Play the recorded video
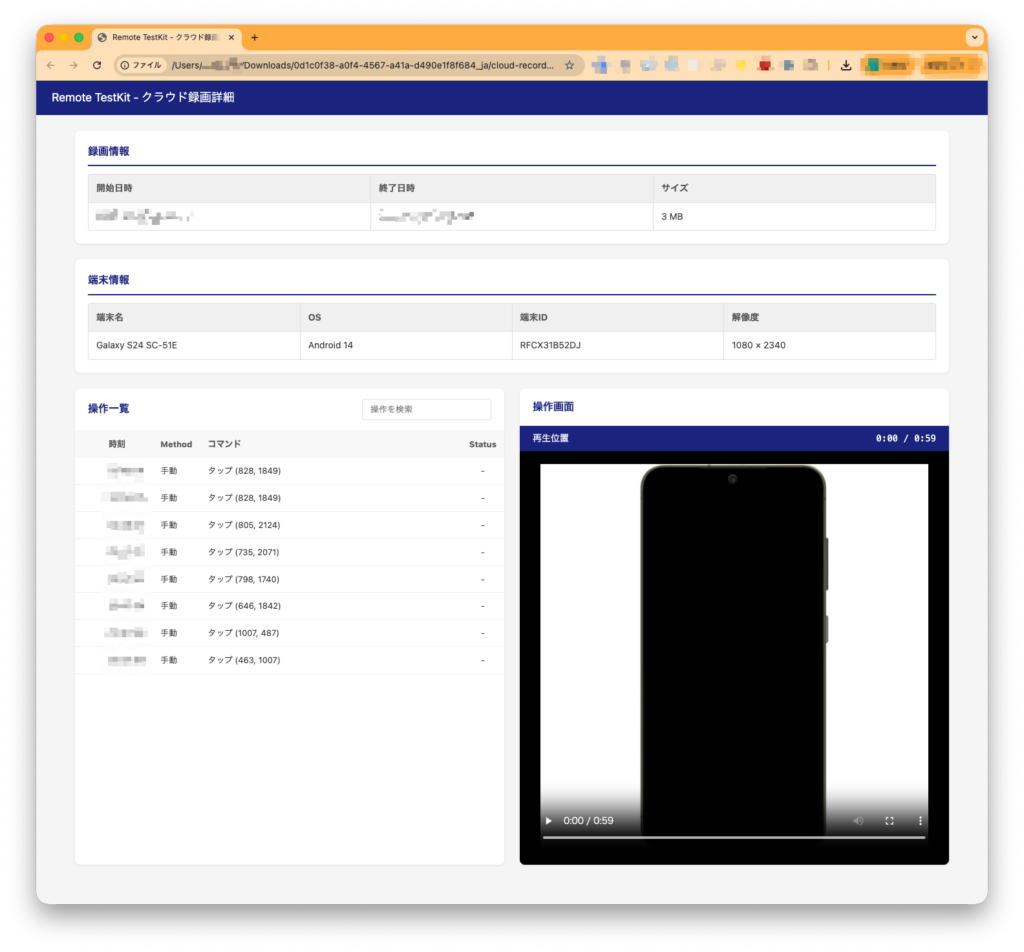This screenshot has width=1024, height=952. [x=548, y=821]
